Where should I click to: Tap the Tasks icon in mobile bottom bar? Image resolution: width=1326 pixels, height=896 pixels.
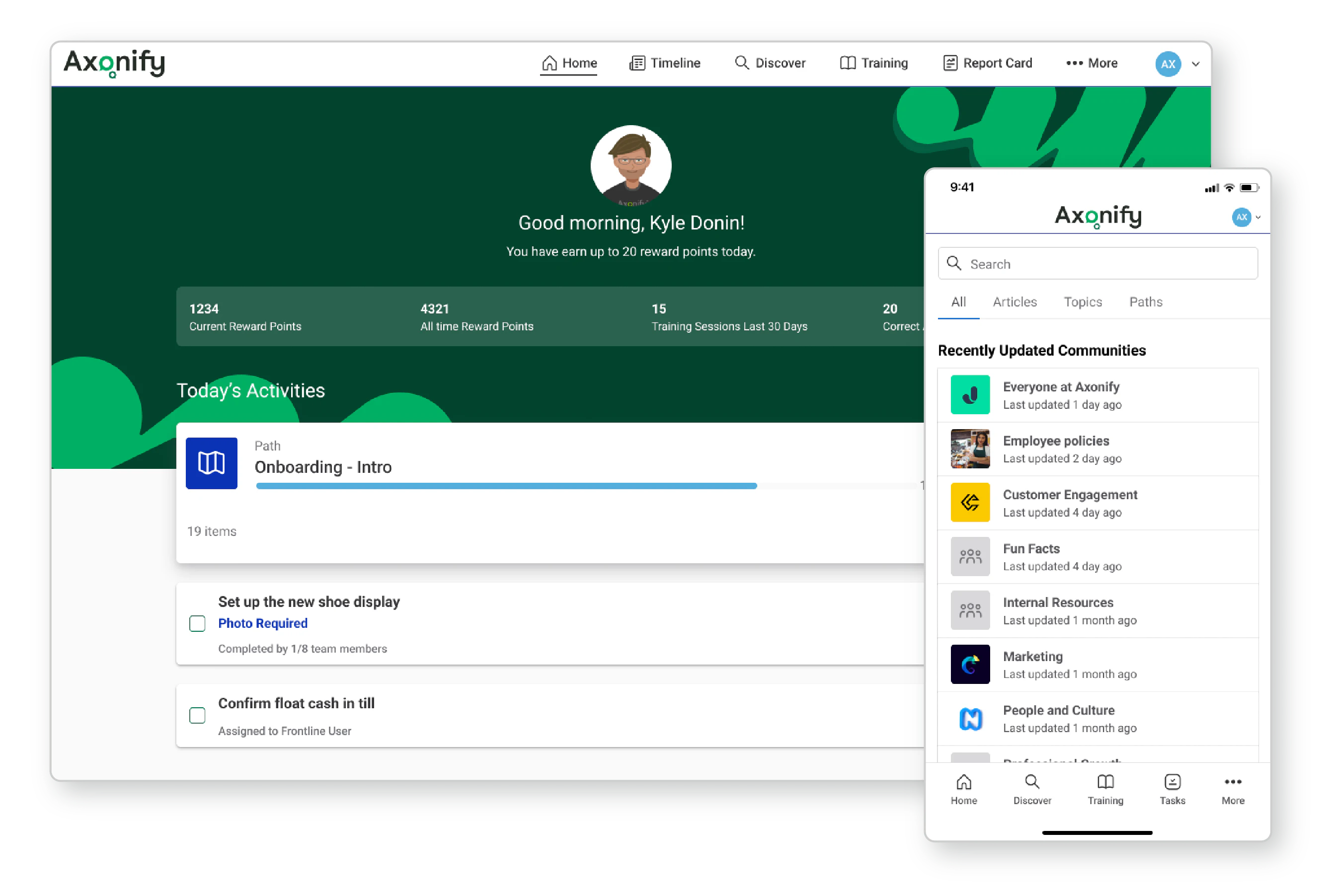pos(1172,789)
